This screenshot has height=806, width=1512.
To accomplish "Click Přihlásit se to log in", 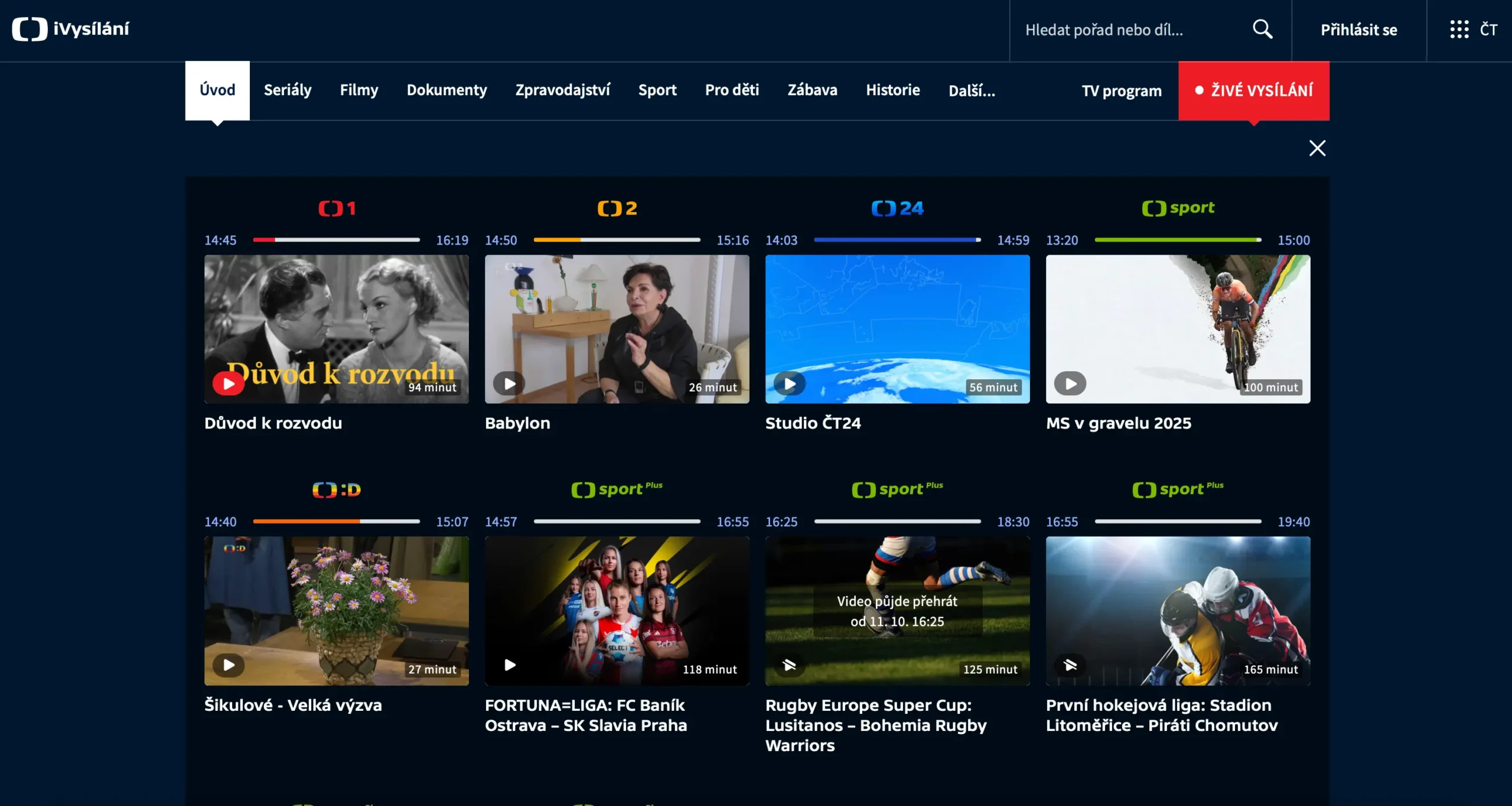I will point(1358,30).
